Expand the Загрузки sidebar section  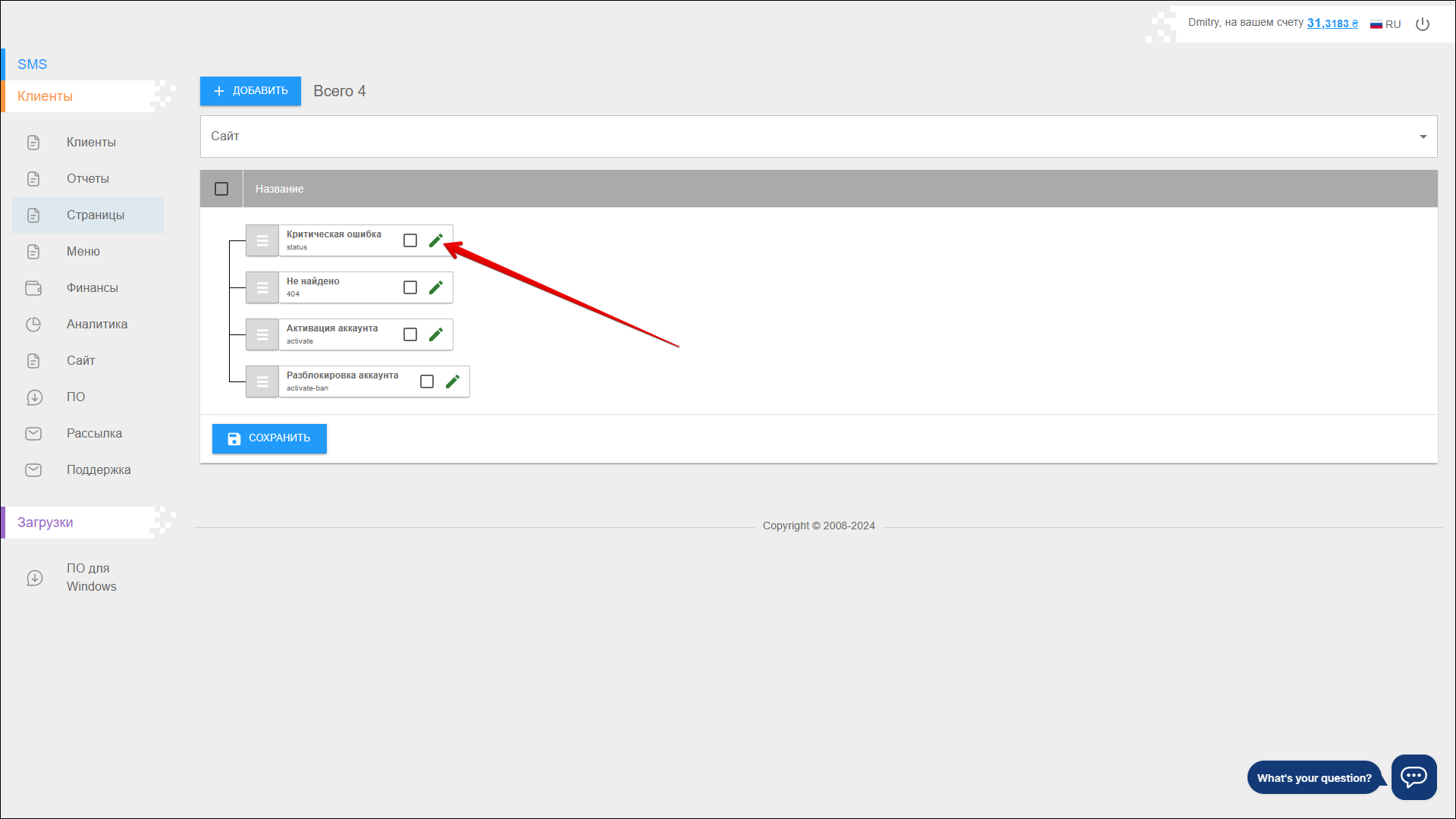(x=45, y=522)
